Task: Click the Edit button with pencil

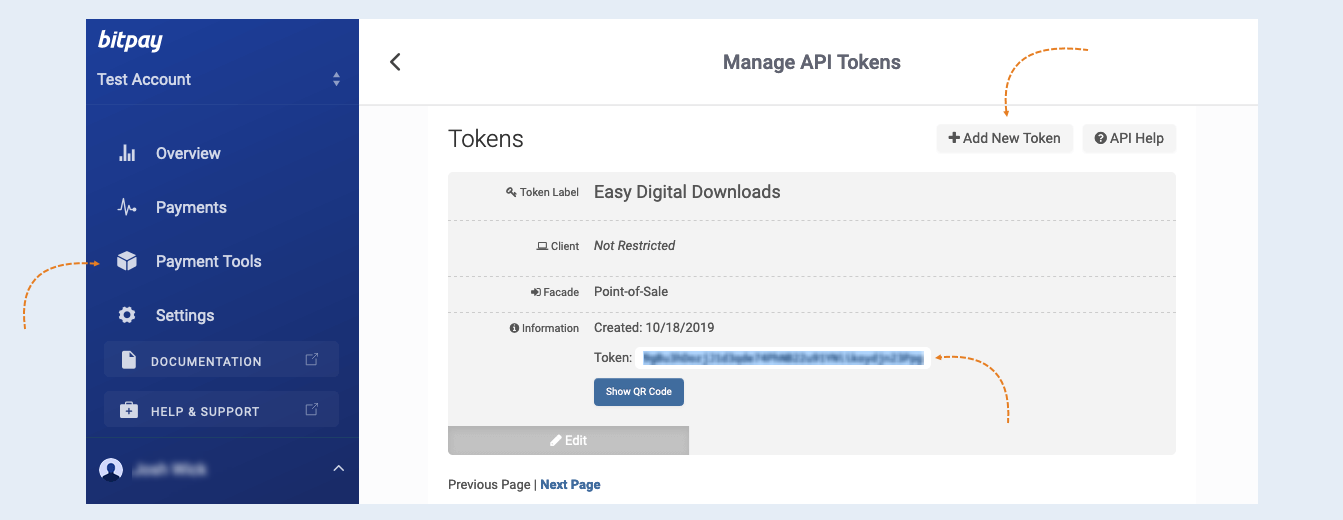Action: (568, 440)
